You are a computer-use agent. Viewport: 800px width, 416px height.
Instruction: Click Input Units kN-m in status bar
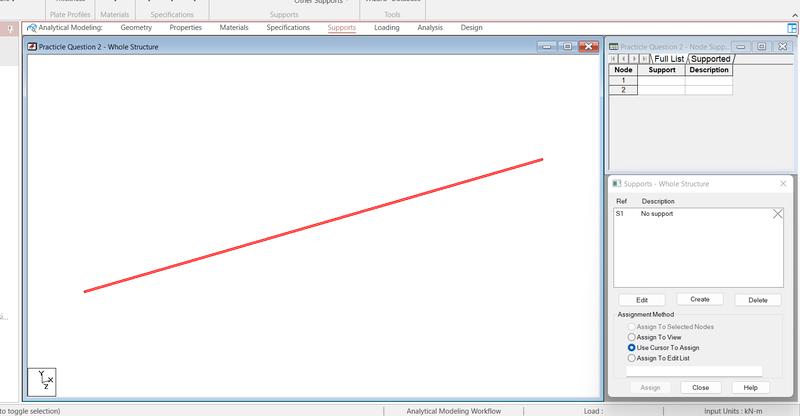[x=733, y=411]
